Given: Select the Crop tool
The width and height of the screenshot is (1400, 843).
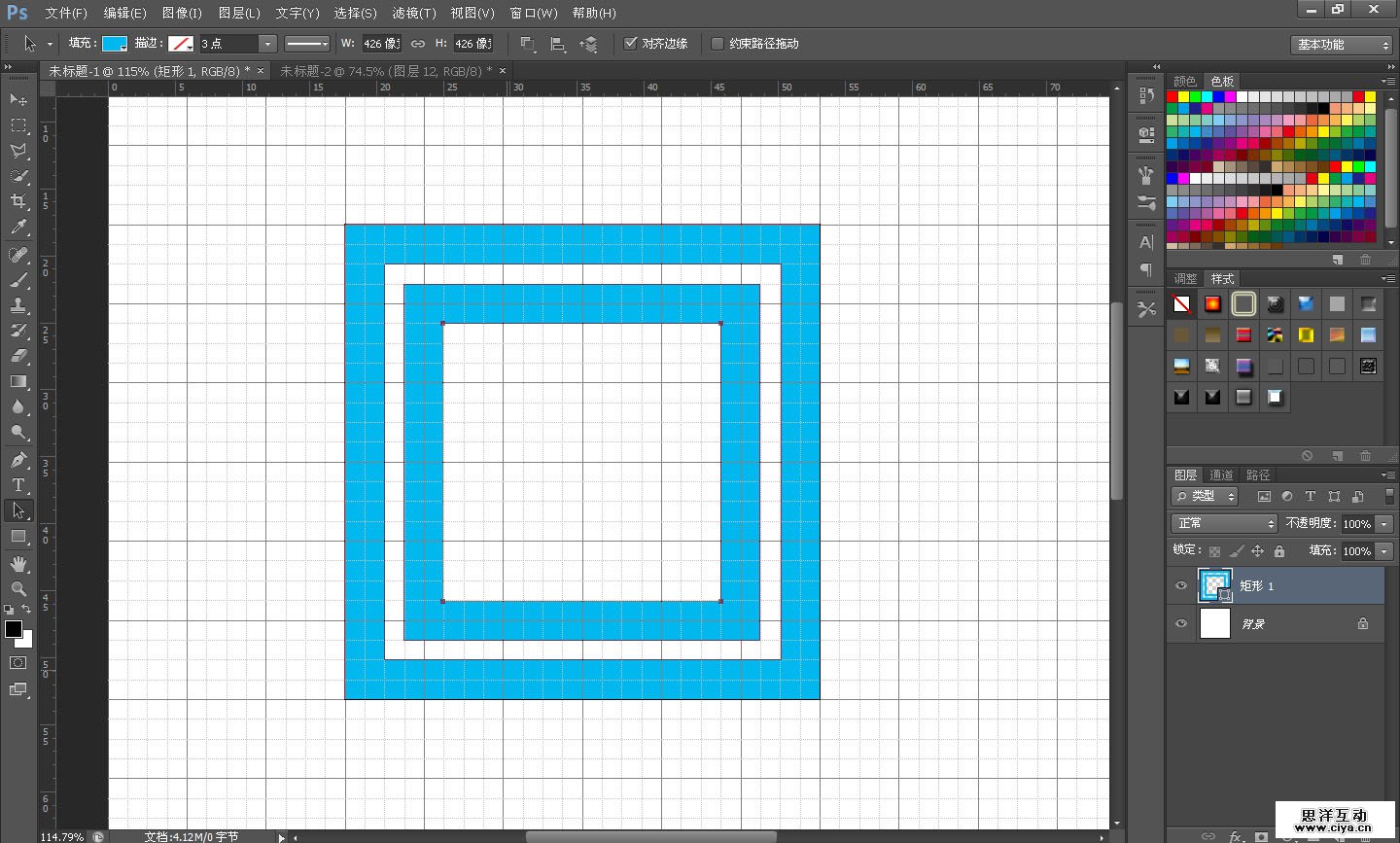Looking at the screenshot, I should click(18, 201).
